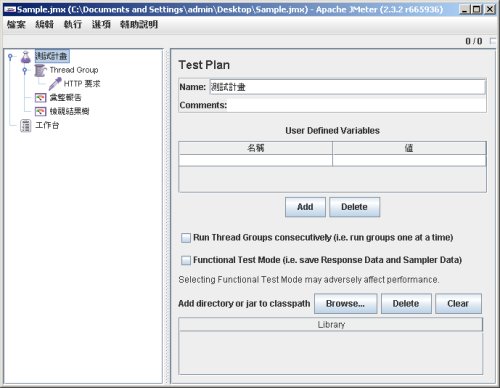Click the User Defined Variables title
The width and height of the screenshot is (500, 388).
(332, 131)
